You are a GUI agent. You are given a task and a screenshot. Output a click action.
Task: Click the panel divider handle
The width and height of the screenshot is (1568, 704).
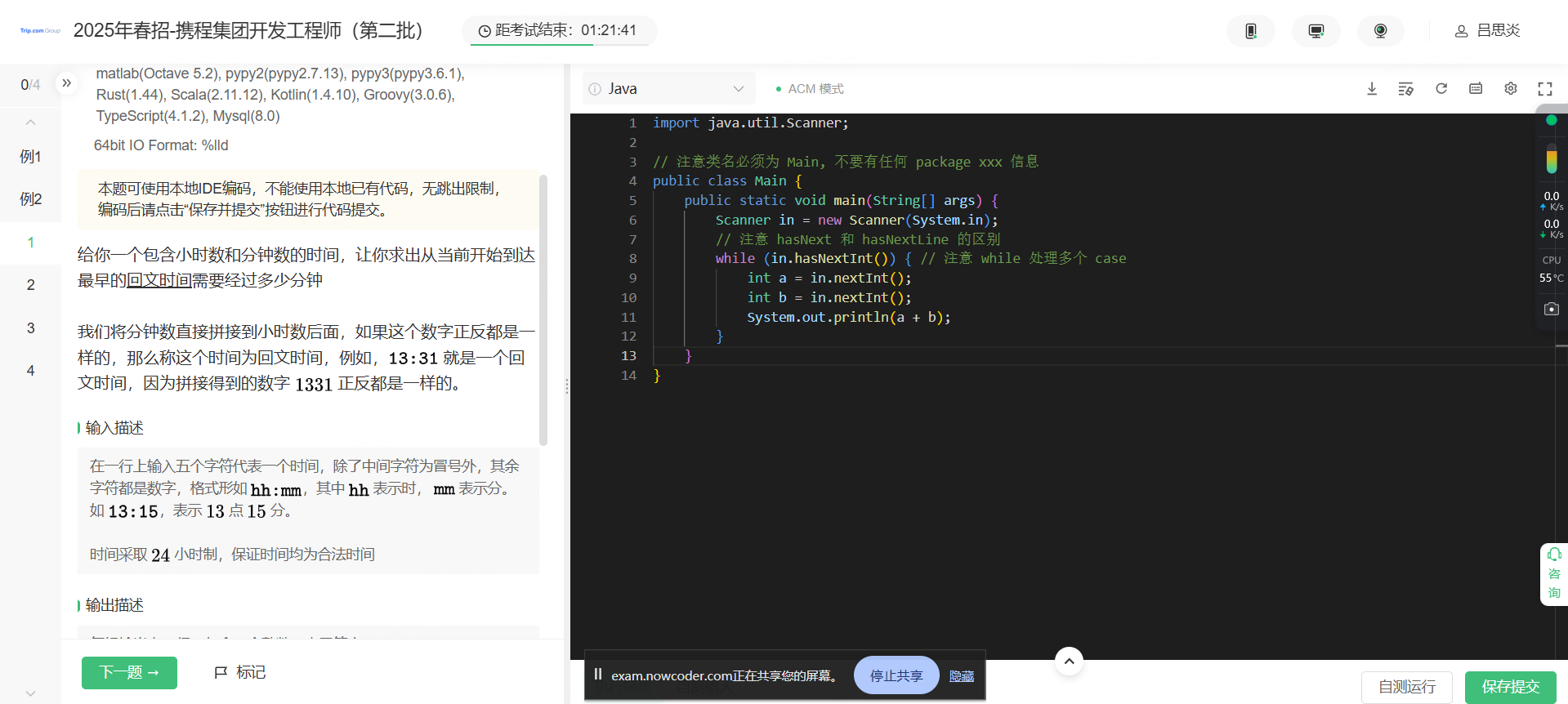pyautogui.click(x=566, y=386)
